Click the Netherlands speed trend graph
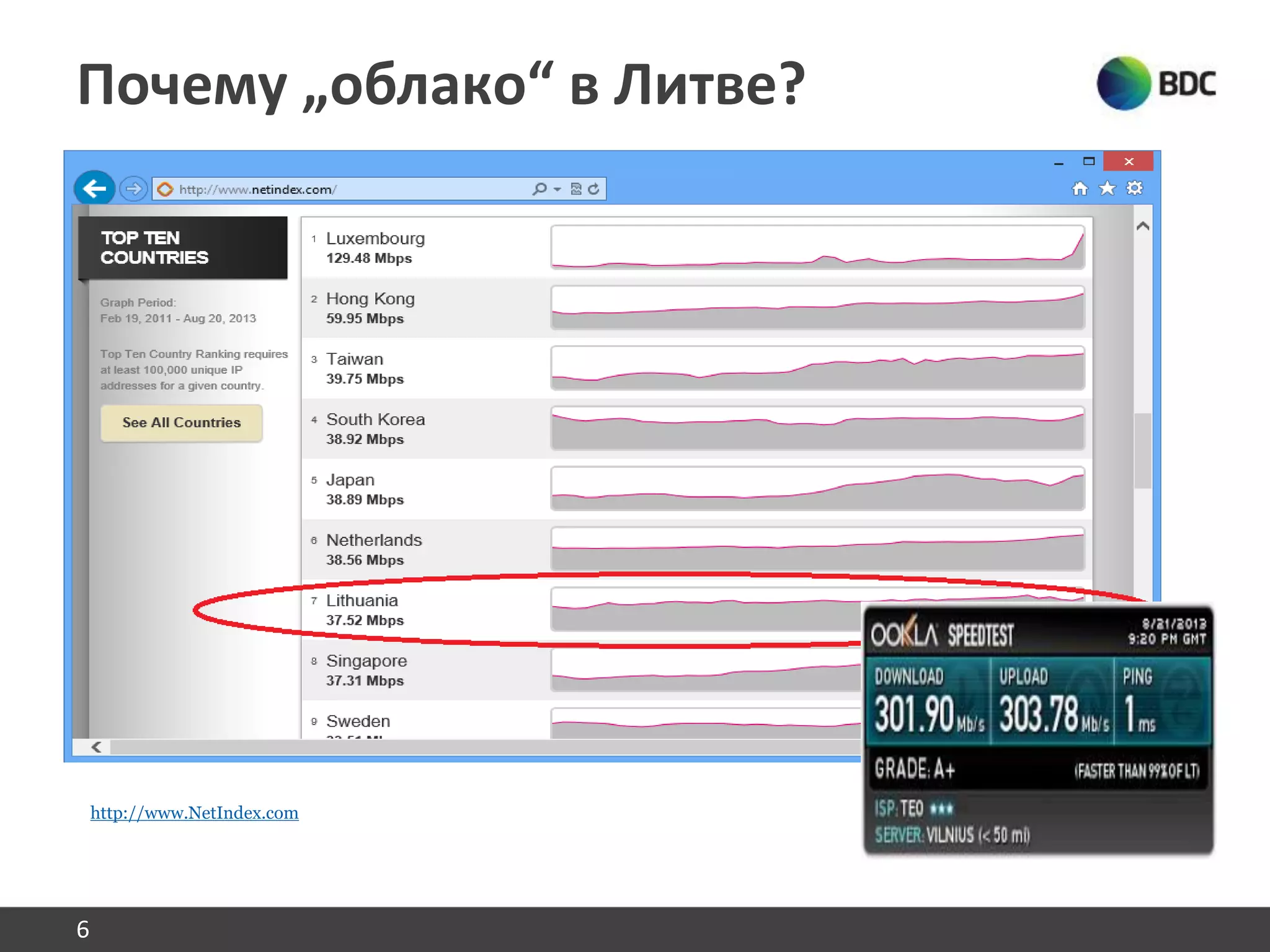 pos(817,549)
